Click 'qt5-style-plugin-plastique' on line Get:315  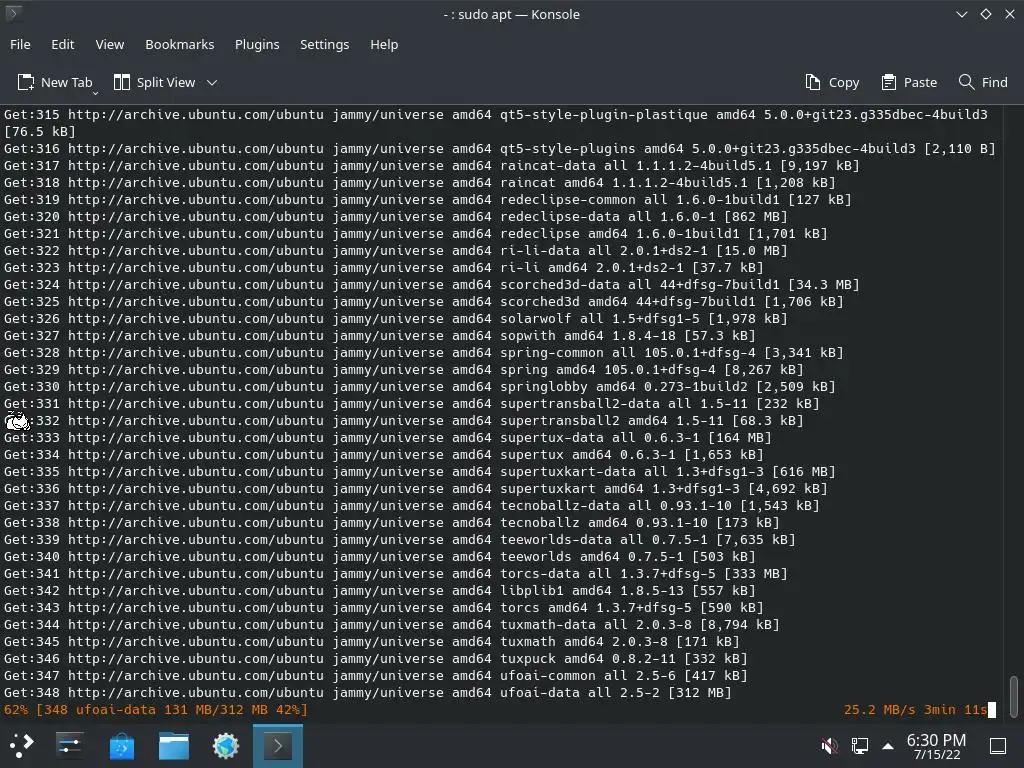(603, 114)
